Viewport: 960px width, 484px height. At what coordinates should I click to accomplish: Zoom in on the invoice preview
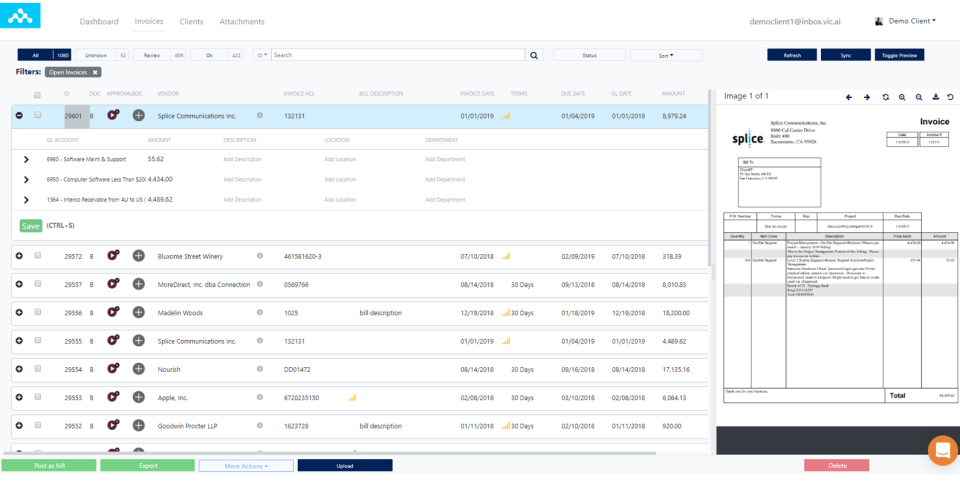coord(902,97)
